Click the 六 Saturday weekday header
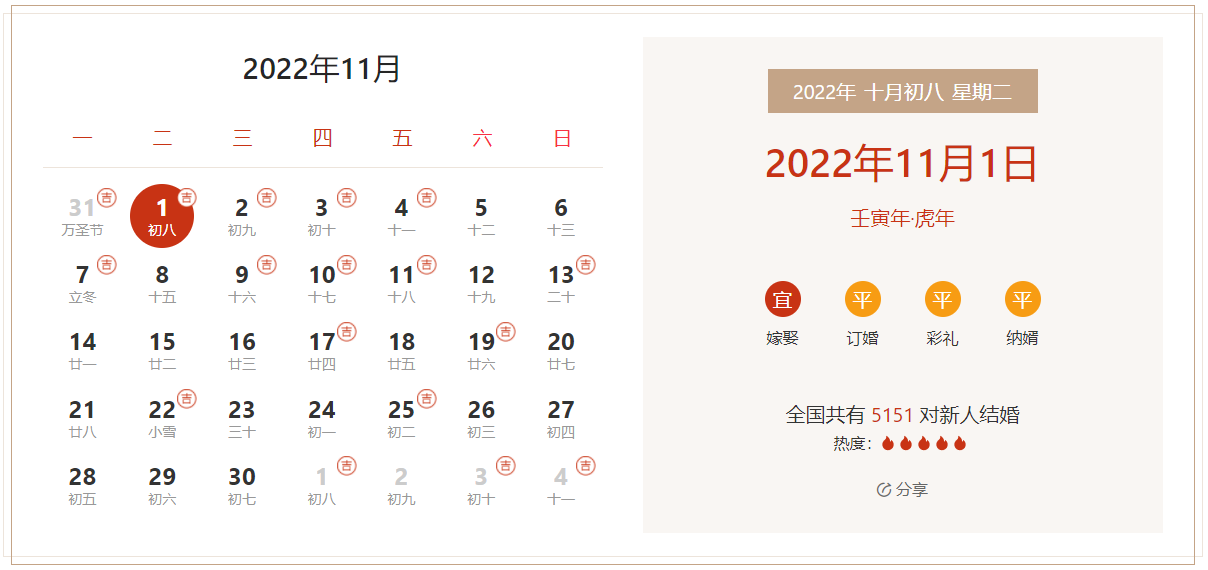 coord(482,139)
